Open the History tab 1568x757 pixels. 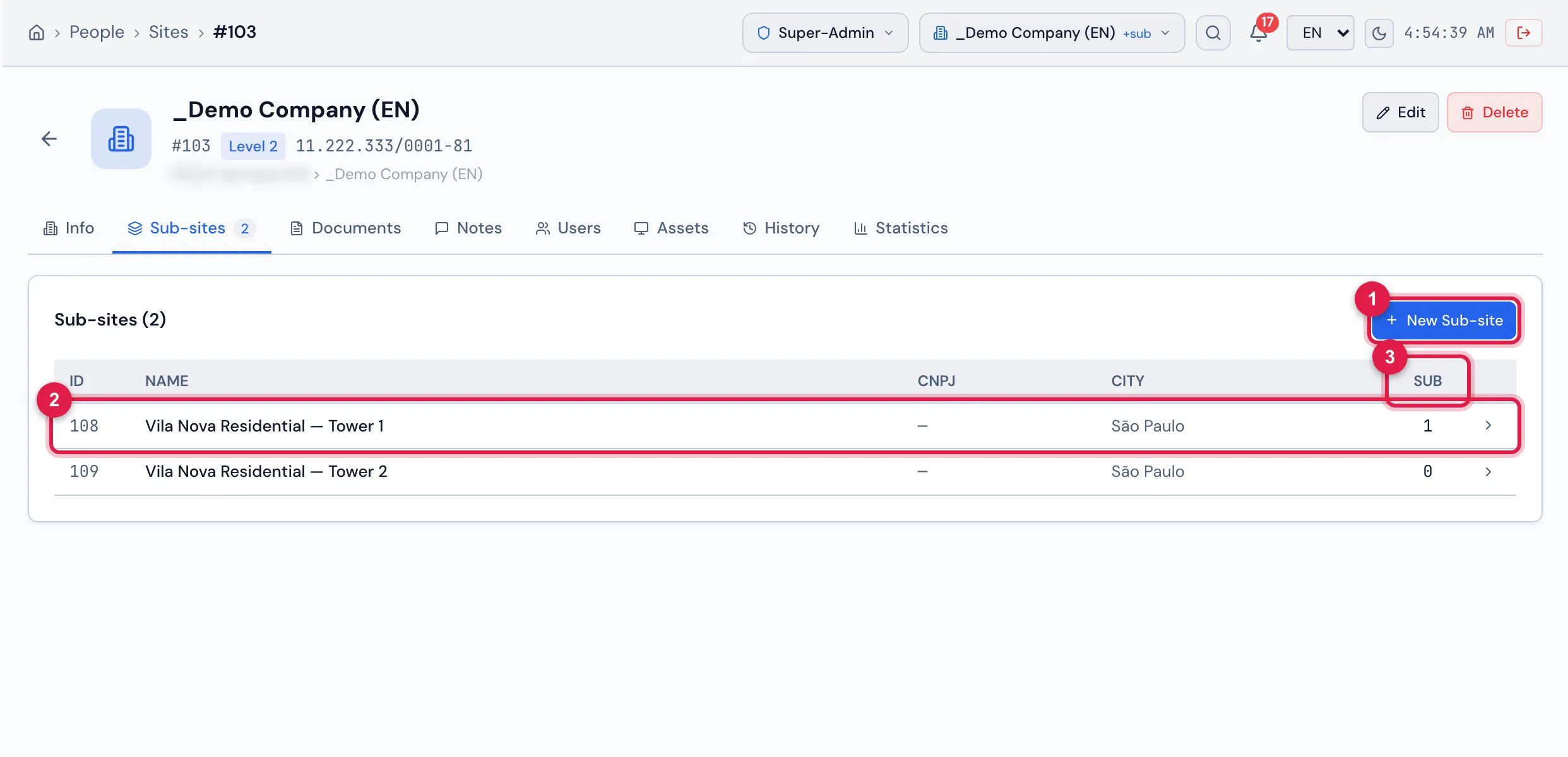click(x=781, y=228)
